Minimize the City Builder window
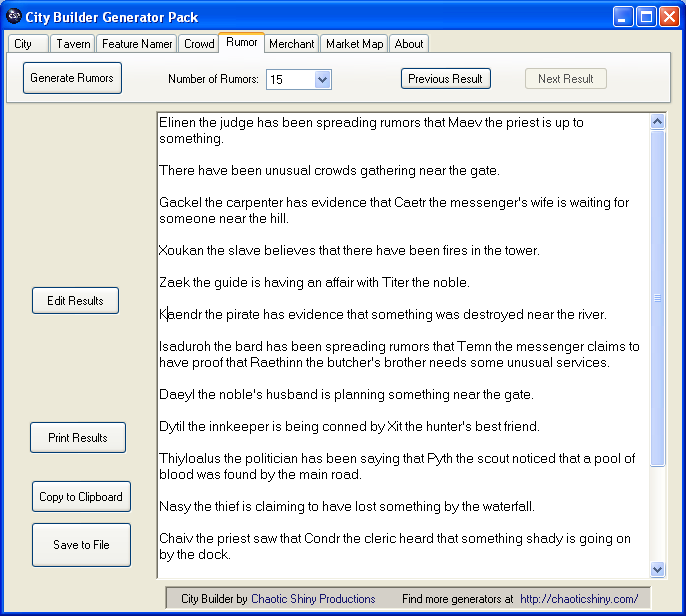686x616 pixels. click(x=623, y=17)
